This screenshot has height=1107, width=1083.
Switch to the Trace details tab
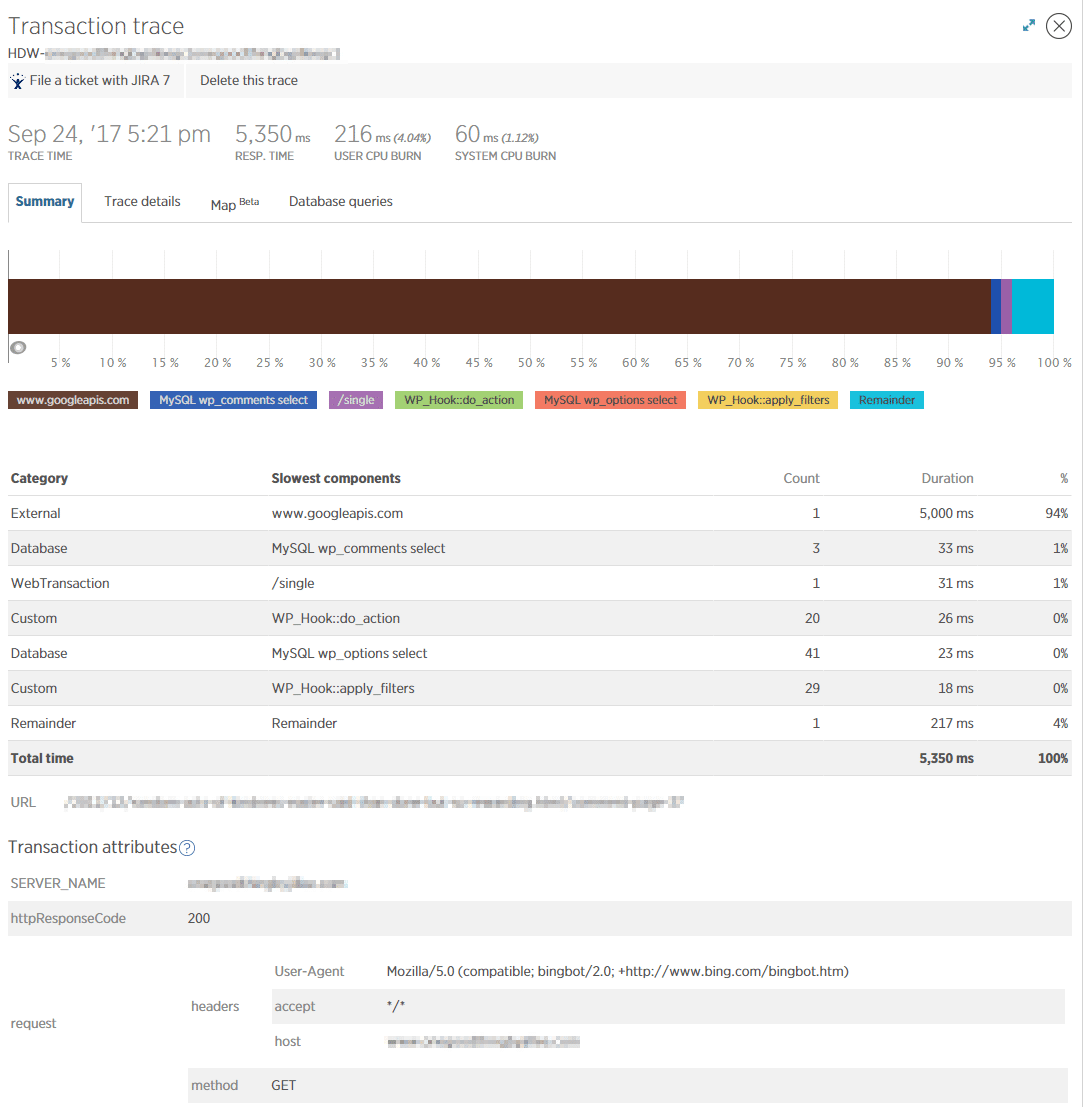(142, 201)
